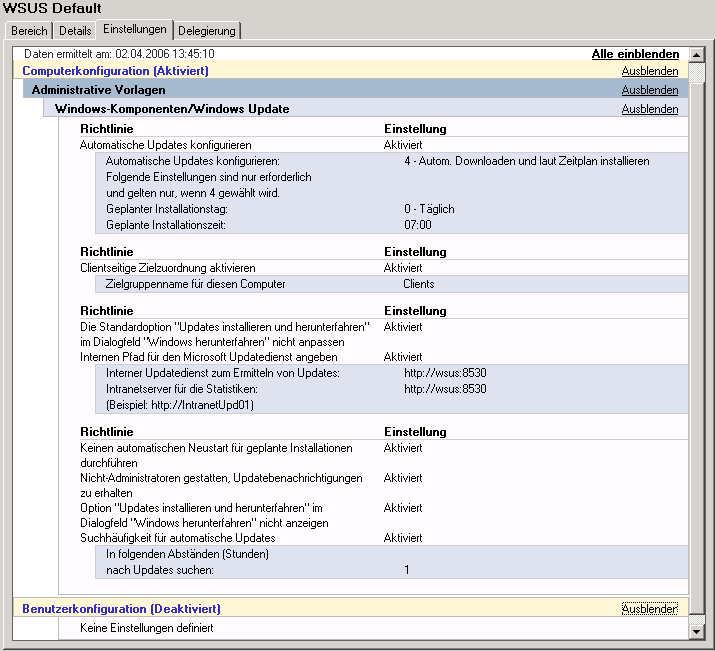Click the Benutzerkonfiguration (Deaktiviert) heading

(x=121, y=609)
